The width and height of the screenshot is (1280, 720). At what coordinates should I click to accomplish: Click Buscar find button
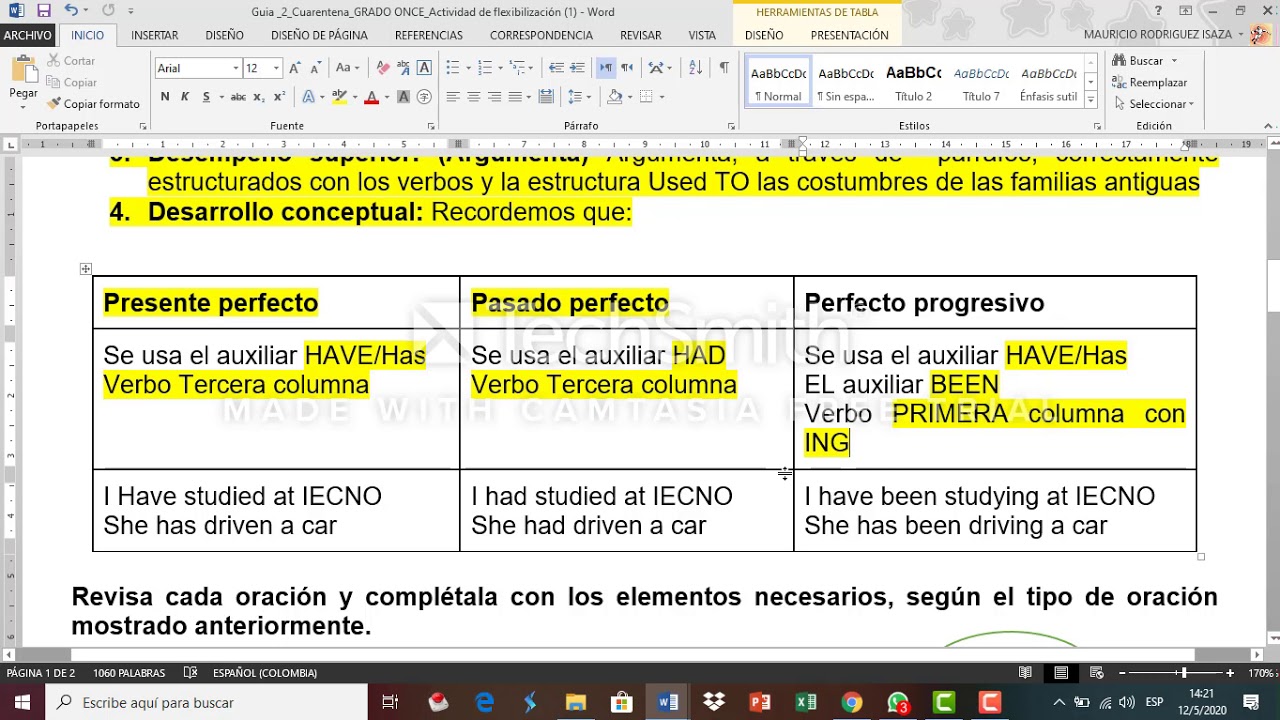click(x=1139, y=61)
